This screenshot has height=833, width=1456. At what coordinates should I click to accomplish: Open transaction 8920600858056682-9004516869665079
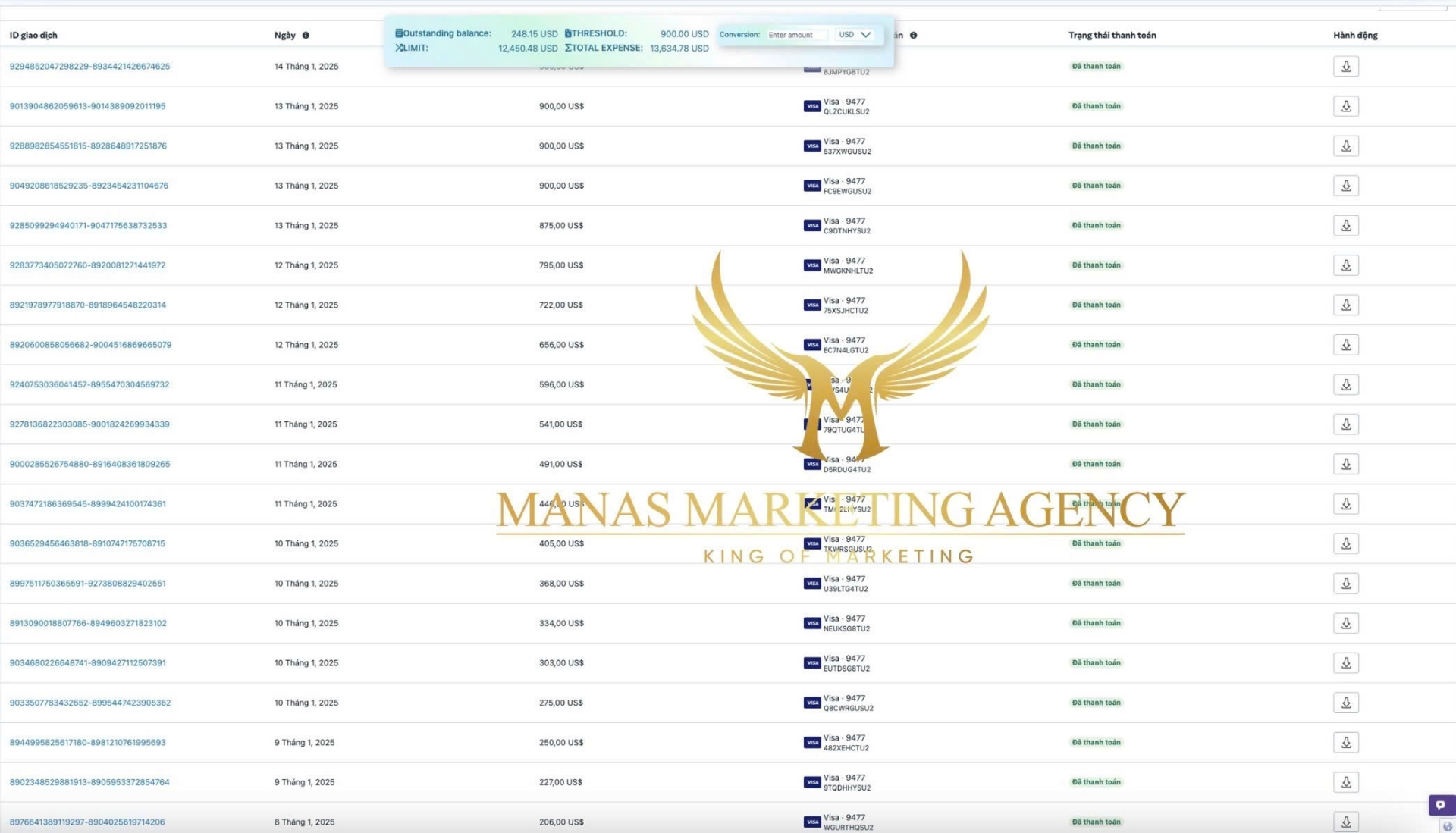tap(90, 345)
